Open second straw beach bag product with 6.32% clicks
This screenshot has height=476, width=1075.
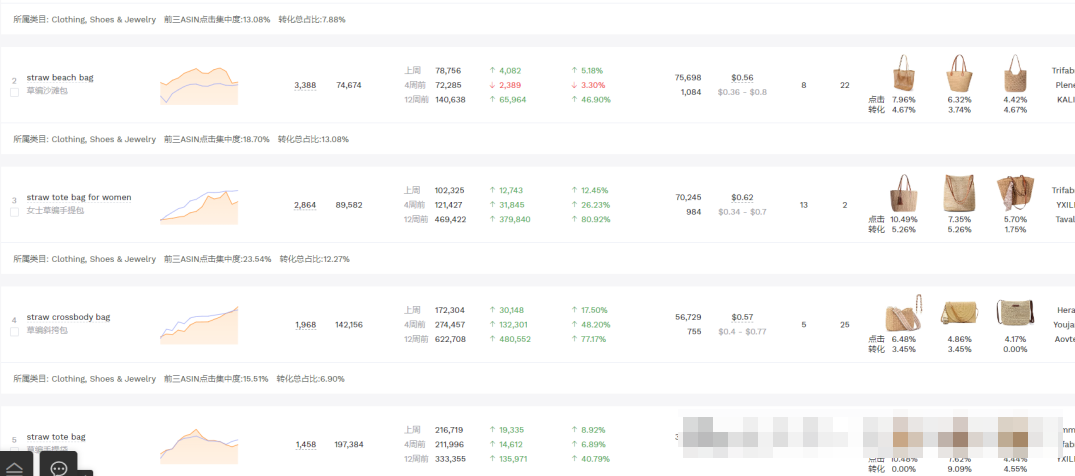point(959,73)
